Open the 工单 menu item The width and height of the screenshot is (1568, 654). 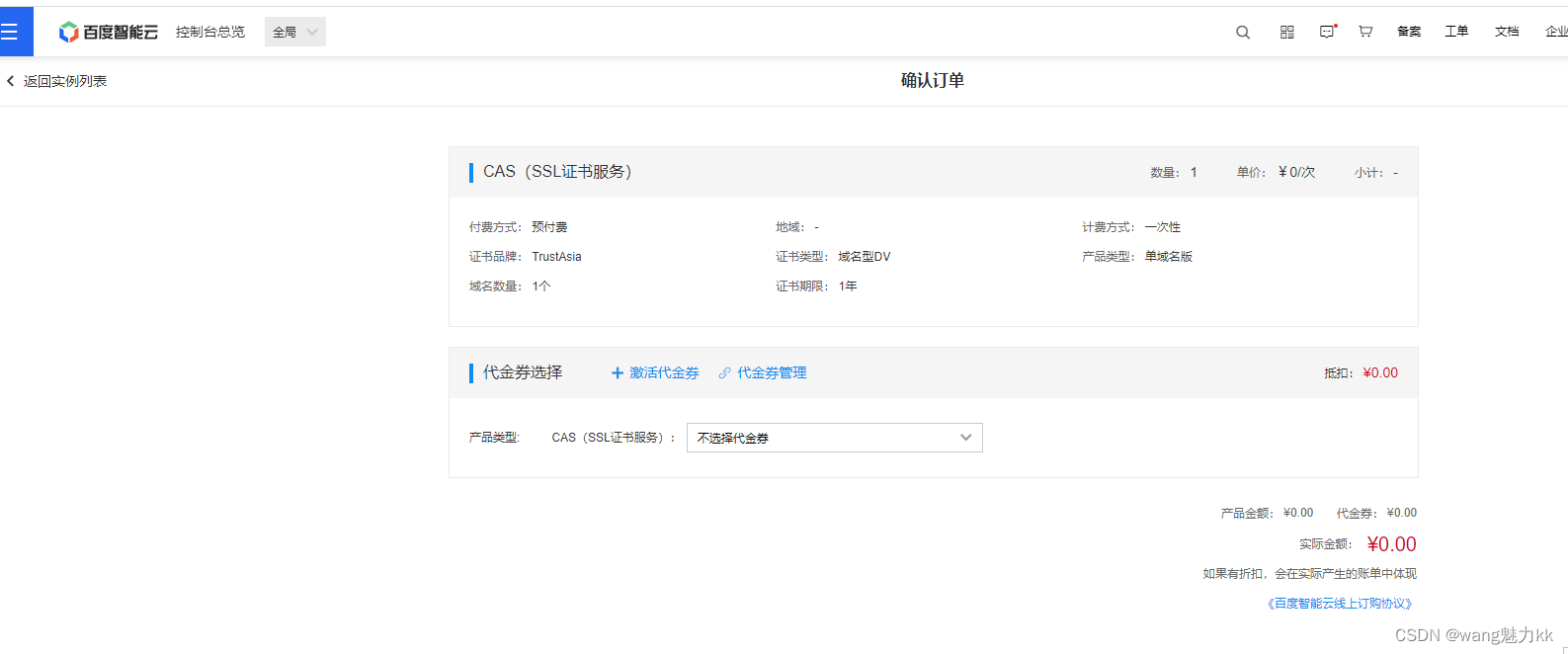(x=1456, y=32)
